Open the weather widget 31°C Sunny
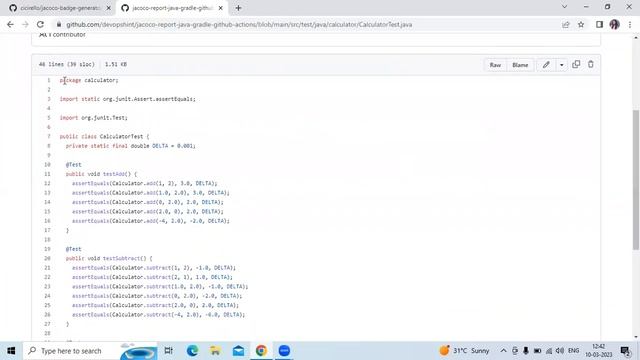 (464, 351)
